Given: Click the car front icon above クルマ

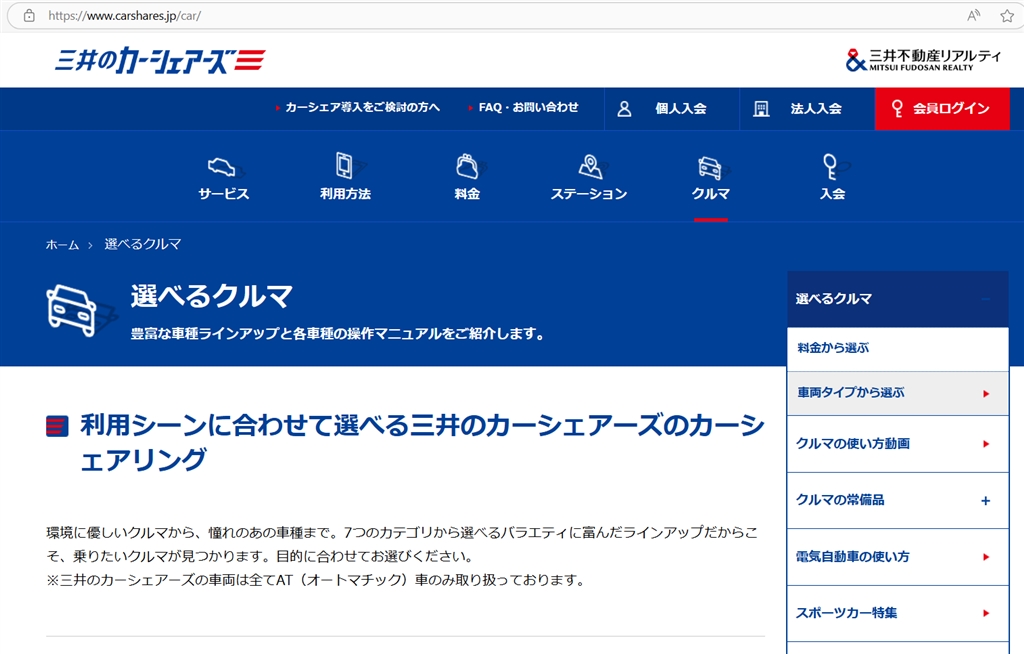Looking at the screenshot, I should click(x=712, y=168).
